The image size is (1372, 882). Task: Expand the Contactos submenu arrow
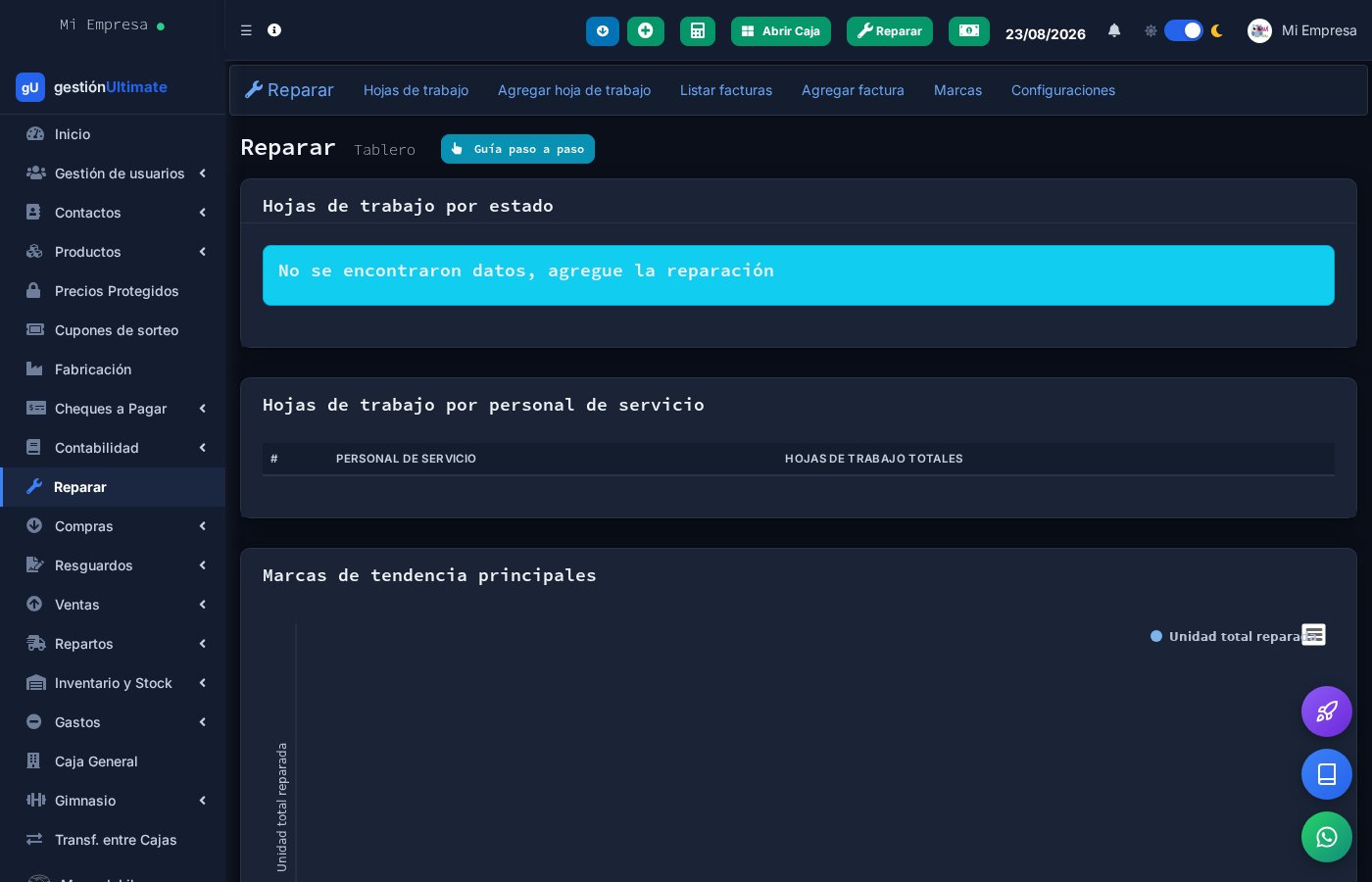click(x=203, y=213)
